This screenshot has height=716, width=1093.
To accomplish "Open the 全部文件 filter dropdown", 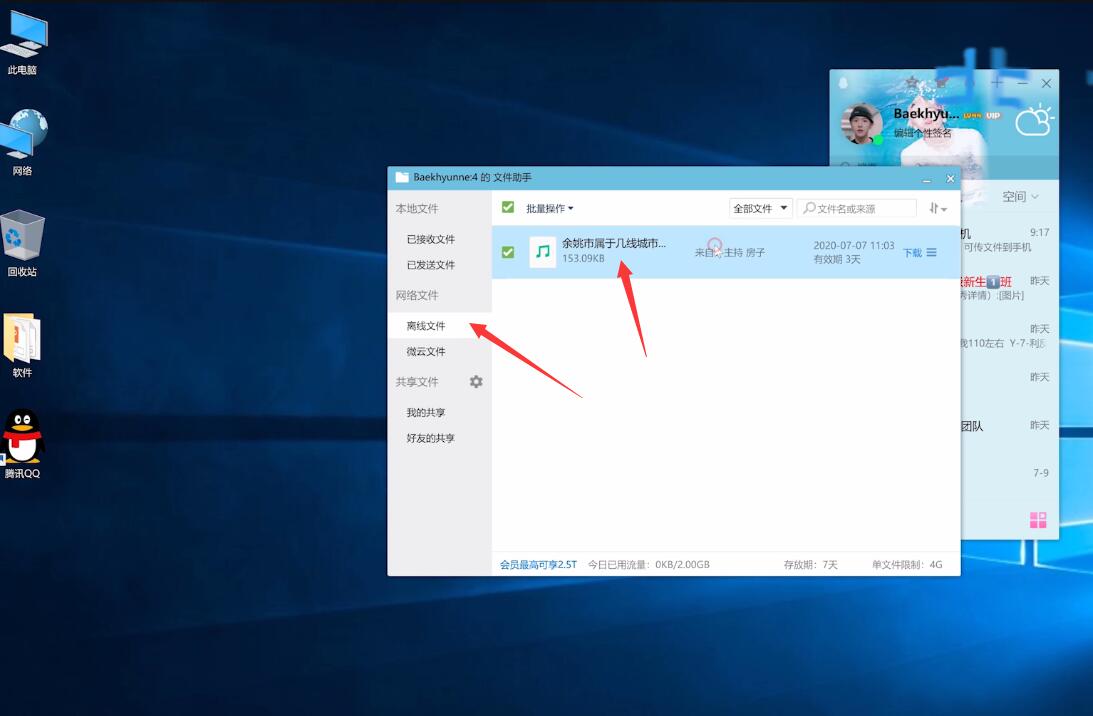I will tap(760, 208).
